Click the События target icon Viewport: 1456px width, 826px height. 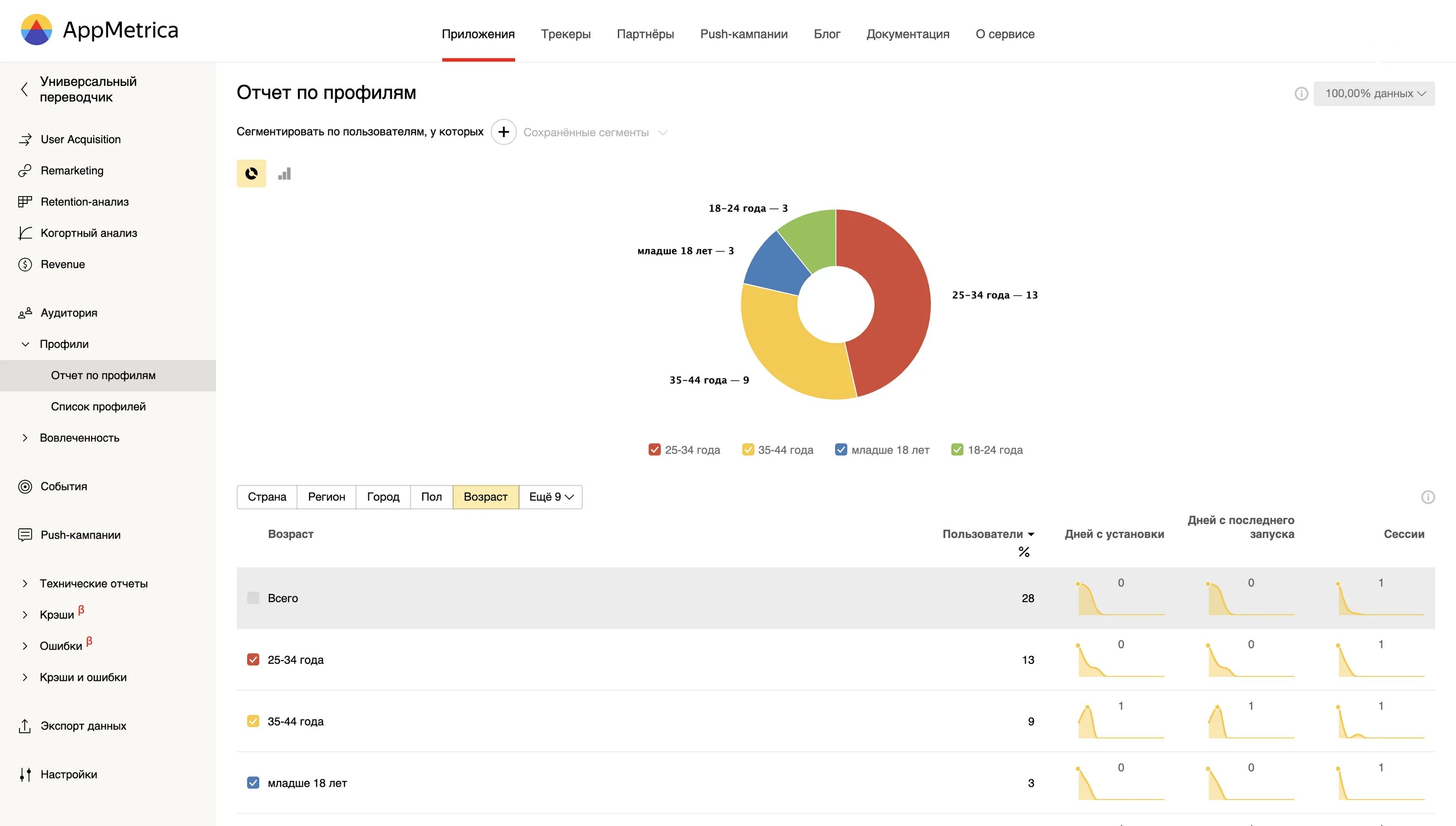25,487
